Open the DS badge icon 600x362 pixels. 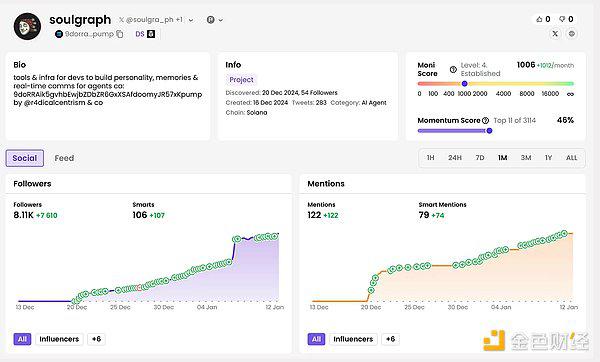(151, 34)
